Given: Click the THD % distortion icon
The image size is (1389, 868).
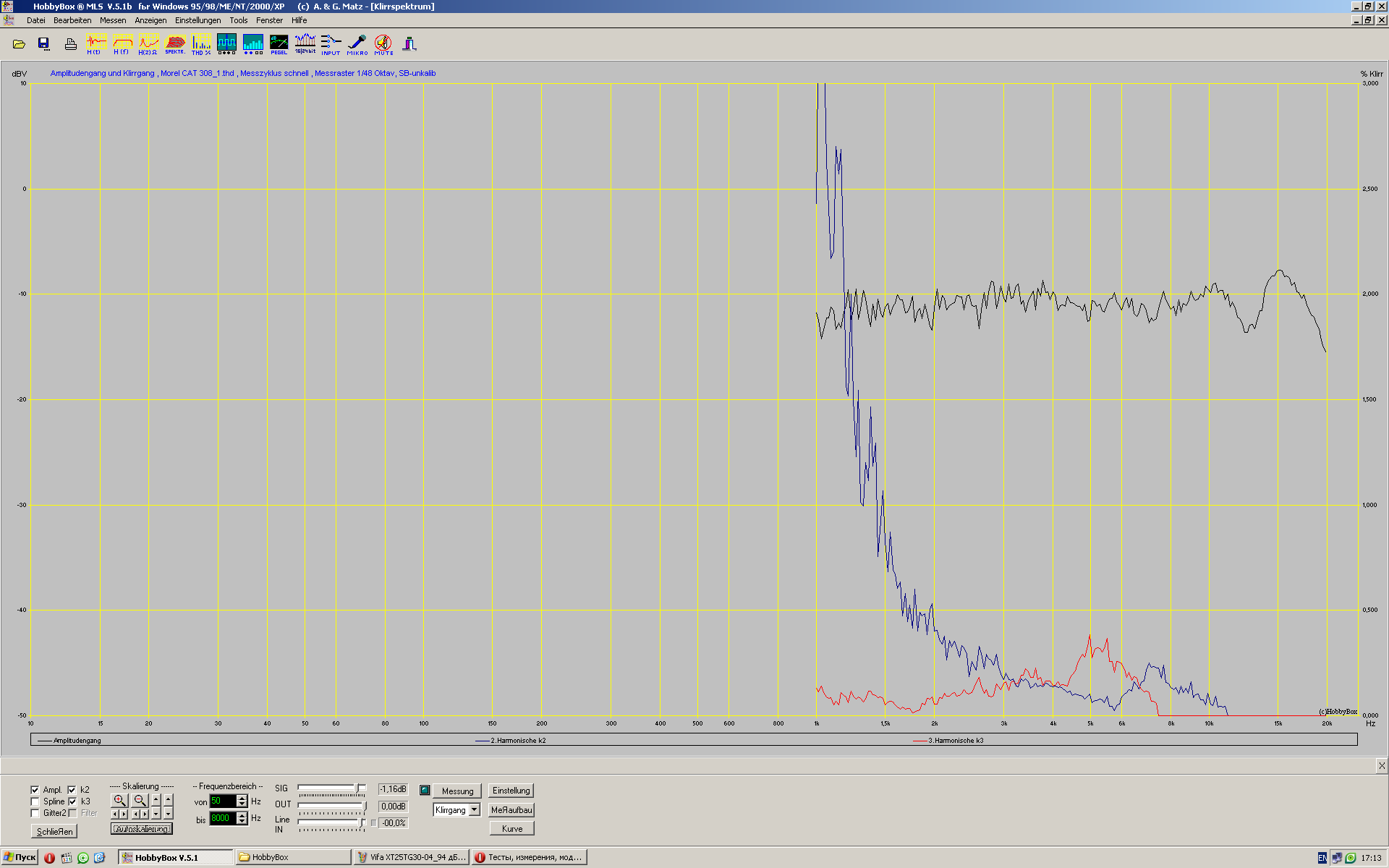Looking at the screenshot, I should tap(201, 44).
